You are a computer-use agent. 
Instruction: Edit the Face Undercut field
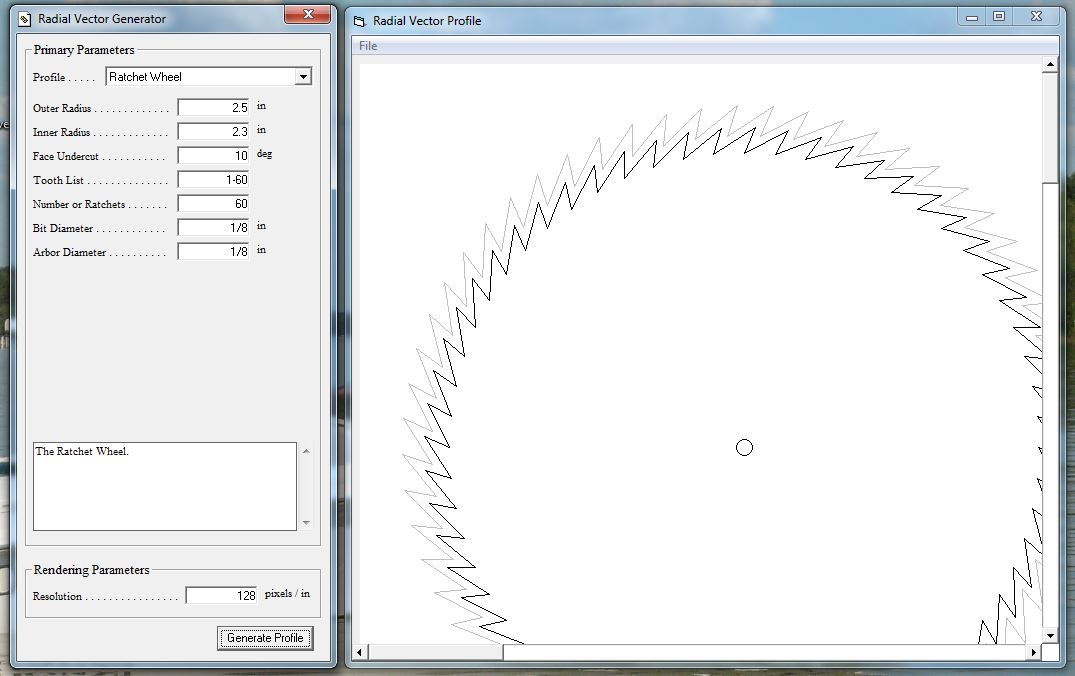coord(213,156)
